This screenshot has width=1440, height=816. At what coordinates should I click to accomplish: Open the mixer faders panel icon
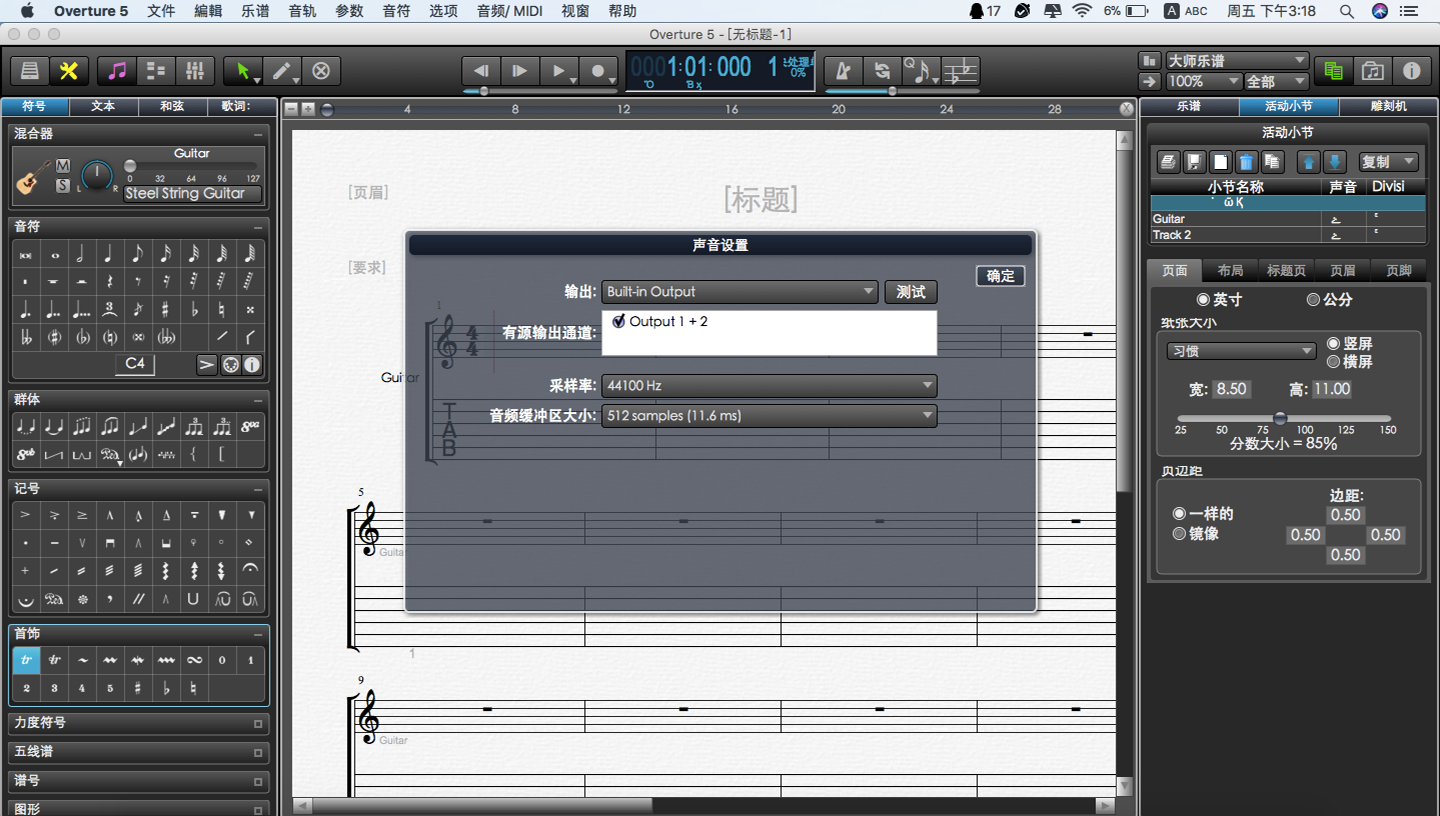[195, 71]
